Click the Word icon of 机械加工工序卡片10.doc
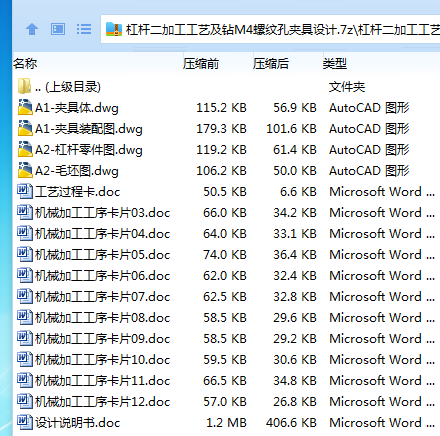The width and height of the screenshot is (440, 436). [25, 359]
